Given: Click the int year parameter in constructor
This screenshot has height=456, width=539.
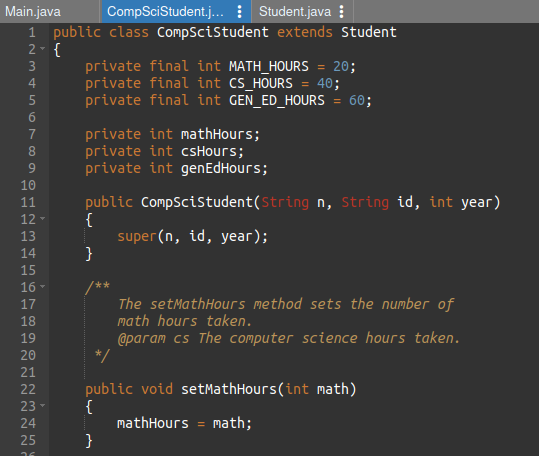Looking at the screenshot, I should tap(461, 202).
